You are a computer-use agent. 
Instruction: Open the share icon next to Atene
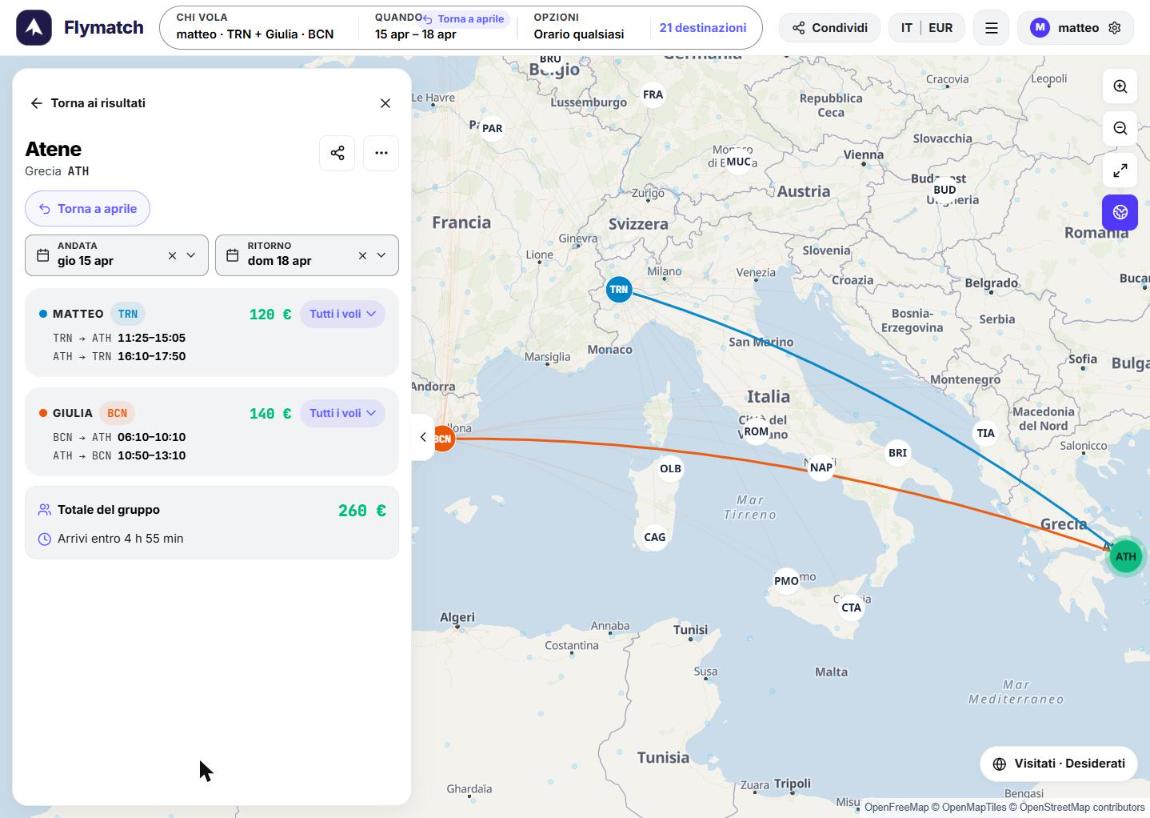click(x=337, y=153)
